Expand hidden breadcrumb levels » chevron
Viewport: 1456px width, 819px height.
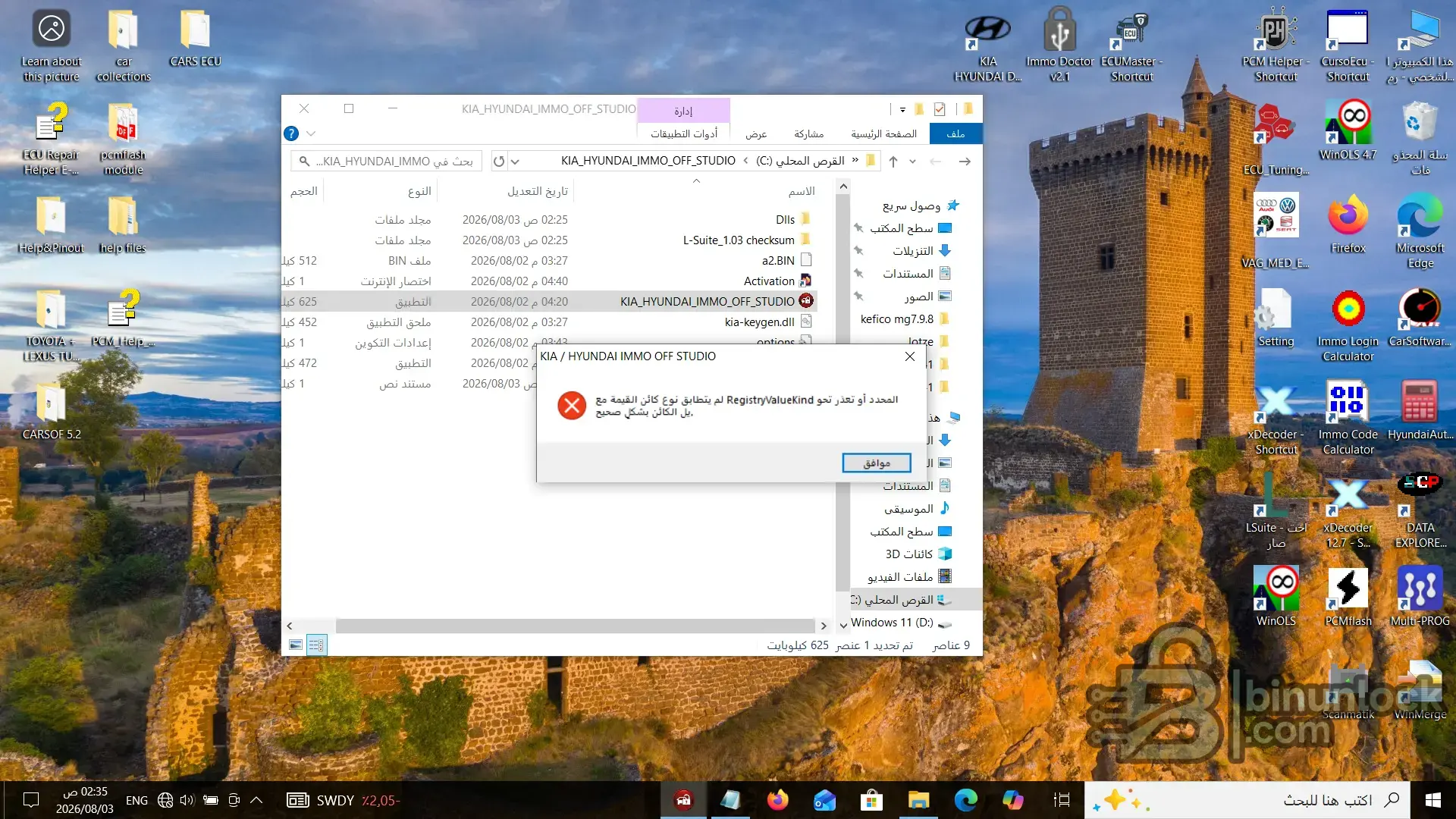pyautogui.click(x=855, y=160)
